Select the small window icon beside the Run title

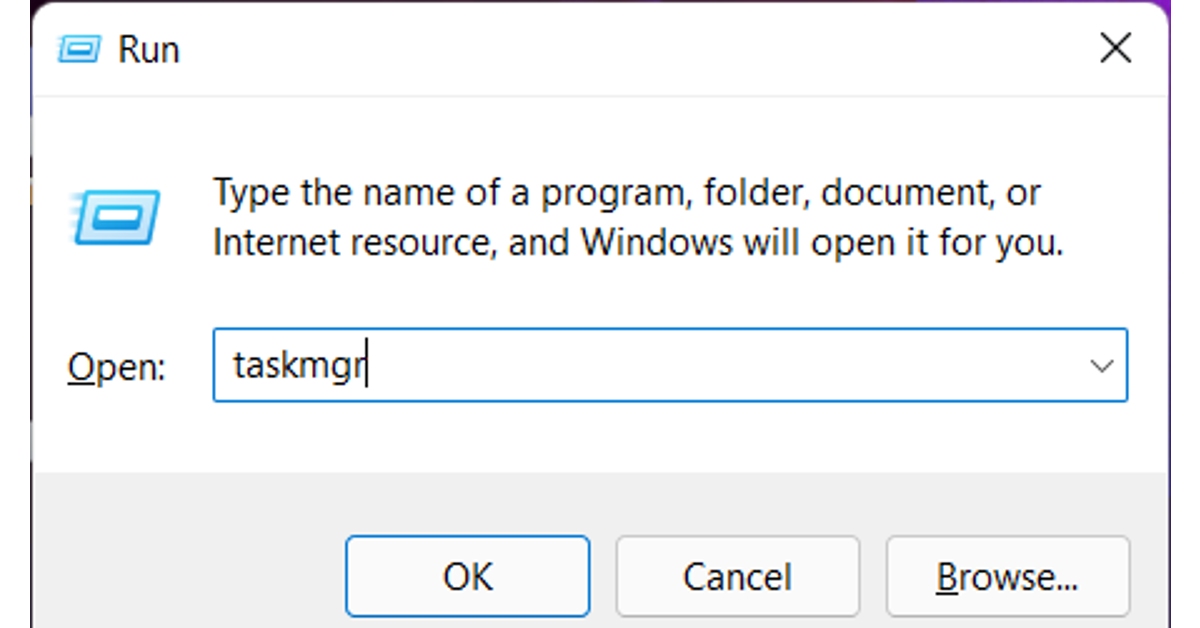click(x=81, y=47)
